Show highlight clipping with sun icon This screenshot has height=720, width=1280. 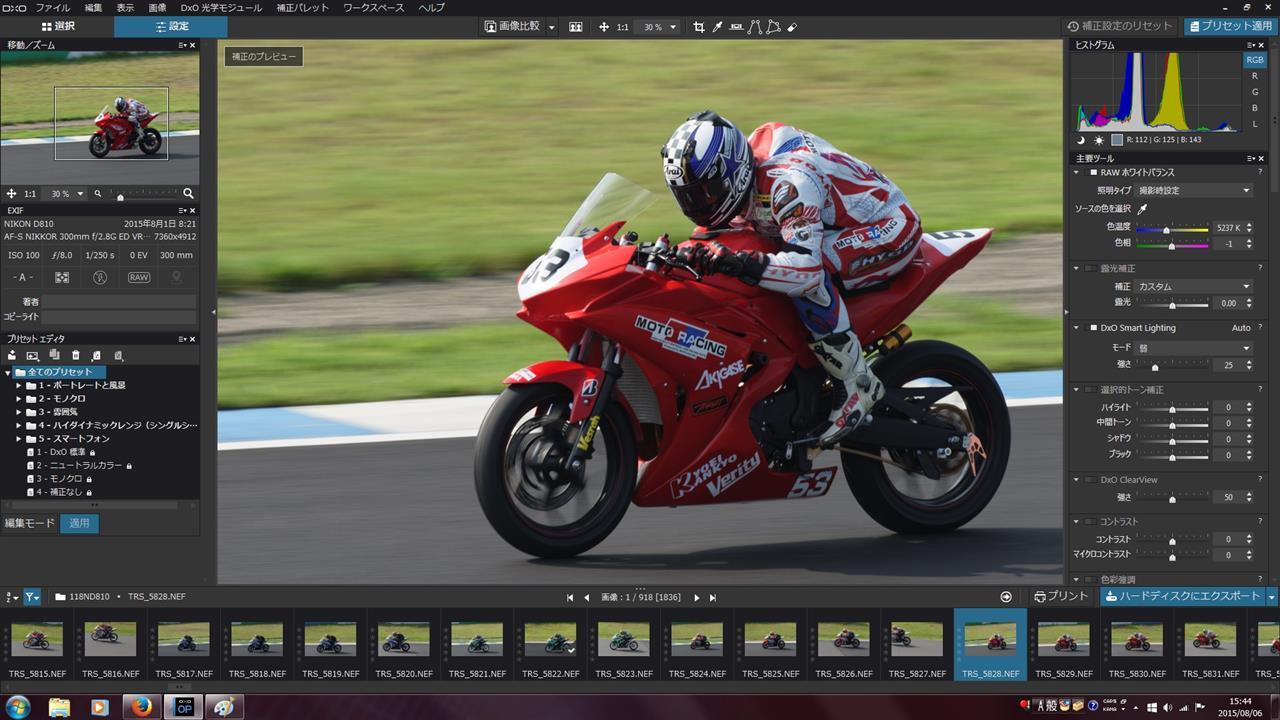[1099, 140]
